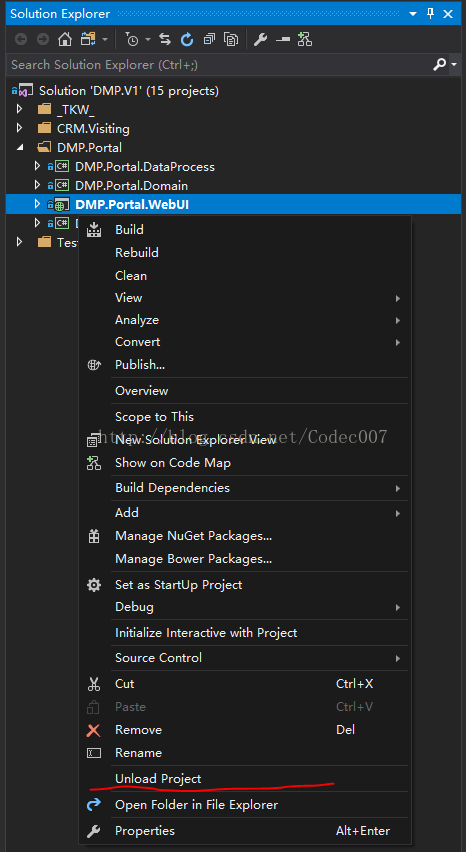Open the Debug submenu
466x852 pixels.
tap(244, 606)
